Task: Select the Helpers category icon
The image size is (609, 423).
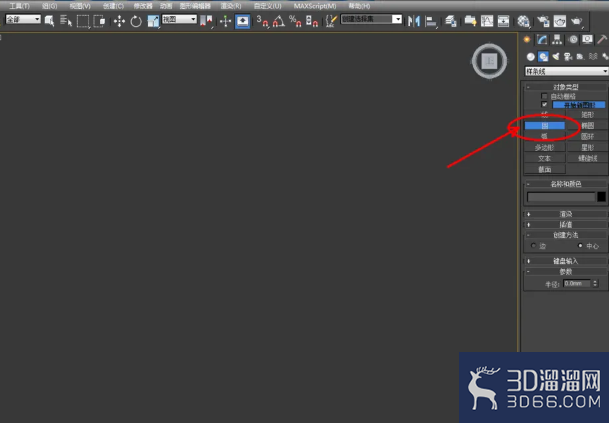Action: tap(580, 57)
